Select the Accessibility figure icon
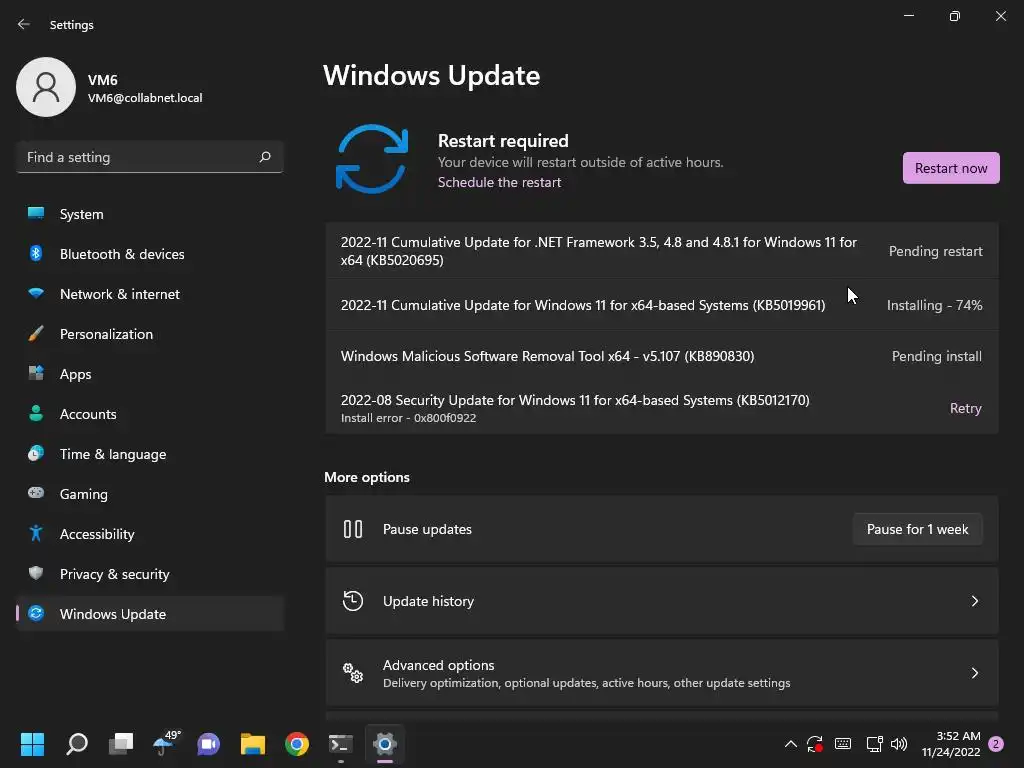1024x768 pixels. point(36,534)
